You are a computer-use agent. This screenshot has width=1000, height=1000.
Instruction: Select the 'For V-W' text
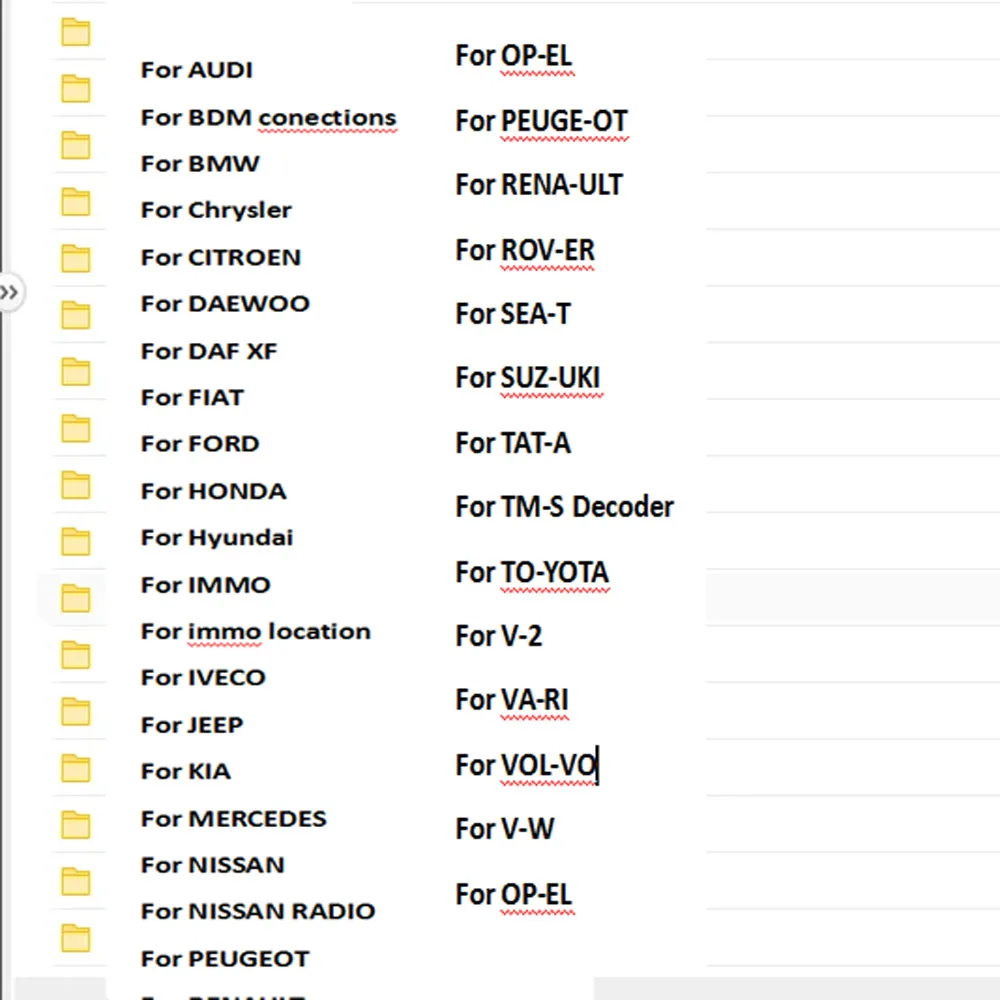click(505, 829)
